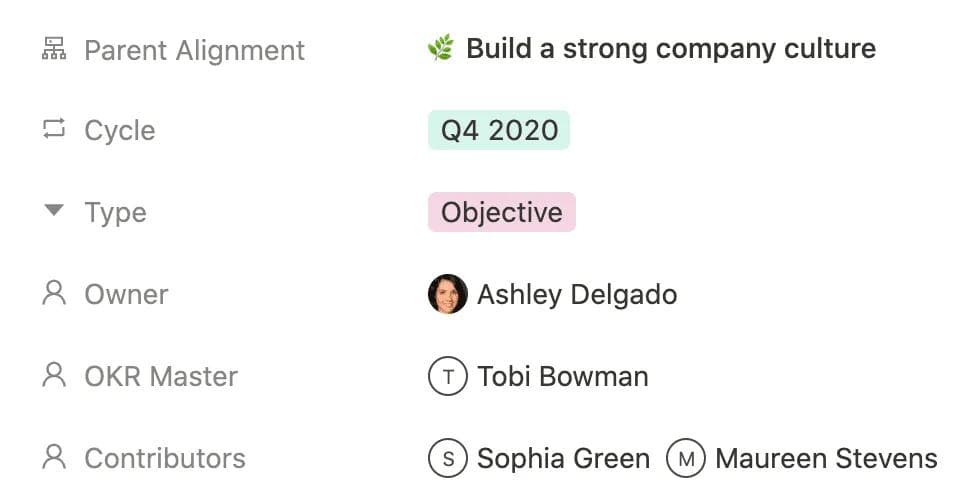Open the Objective type tag
The image size is (978, 502).
pos(501,212)
